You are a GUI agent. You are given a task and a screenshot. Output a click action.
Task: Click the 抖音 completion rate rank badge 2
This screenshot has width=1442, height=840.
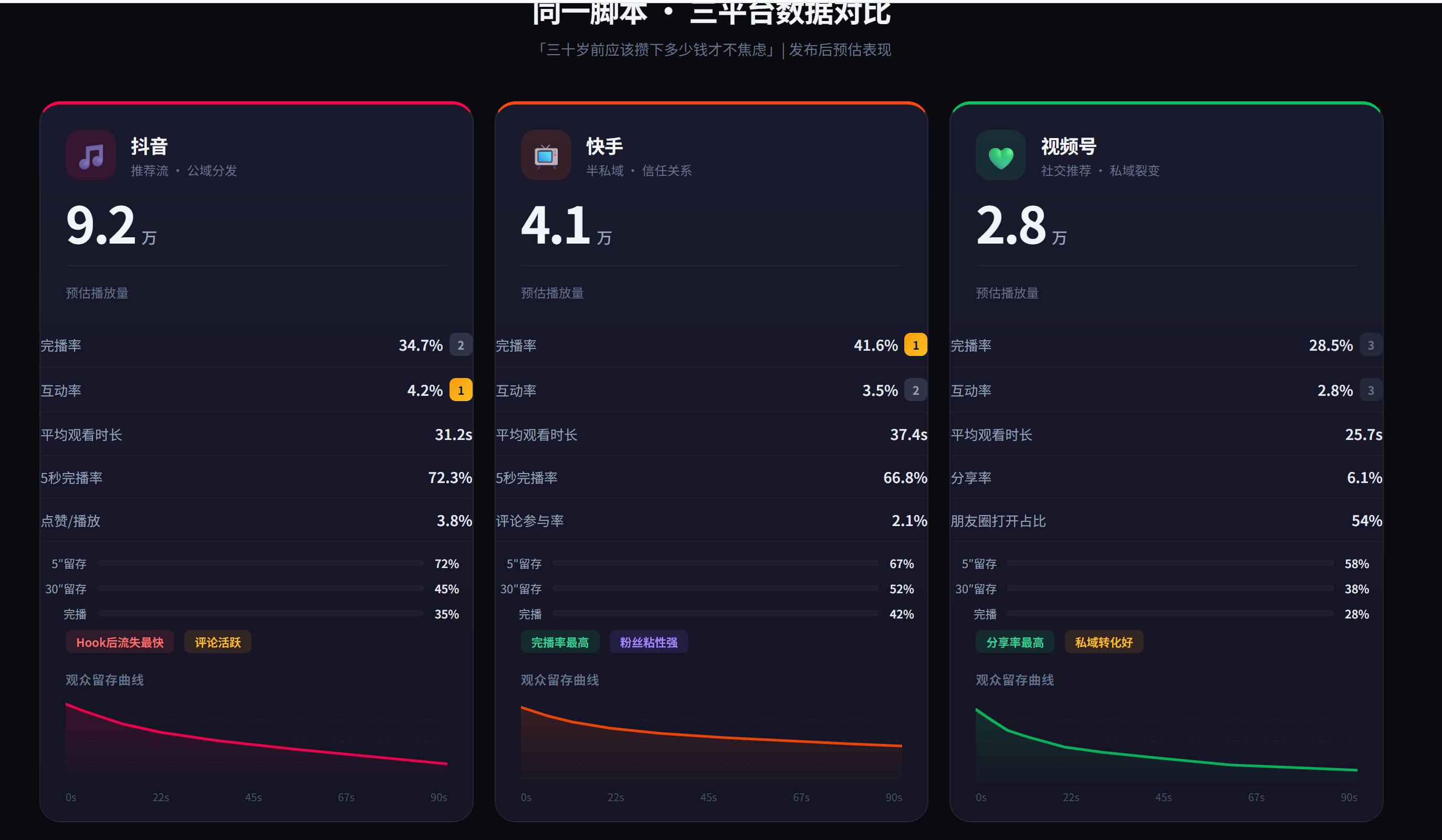click(x=461, y=345)
